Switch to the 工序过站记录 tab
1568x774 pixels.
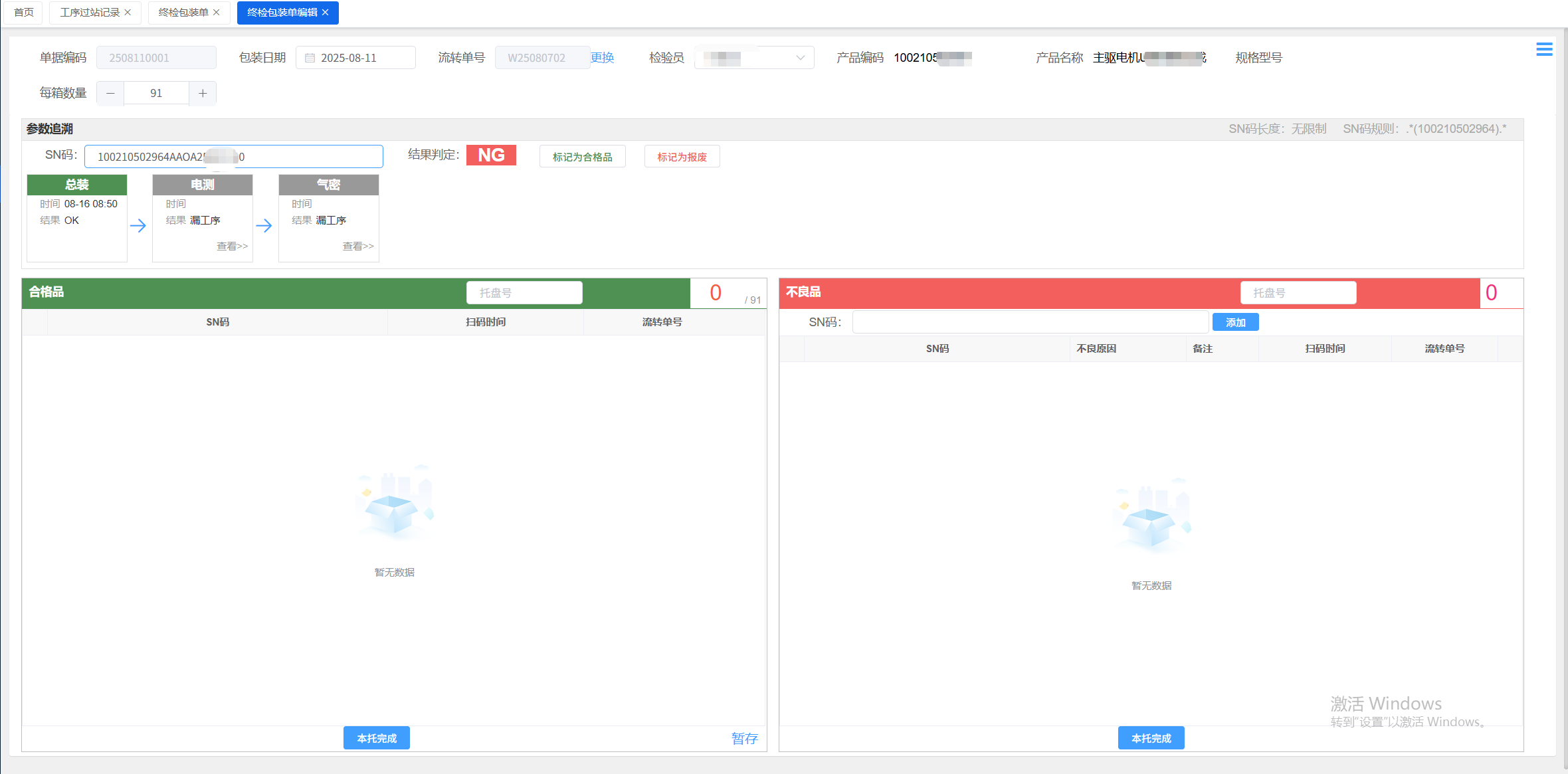(90, 13)
